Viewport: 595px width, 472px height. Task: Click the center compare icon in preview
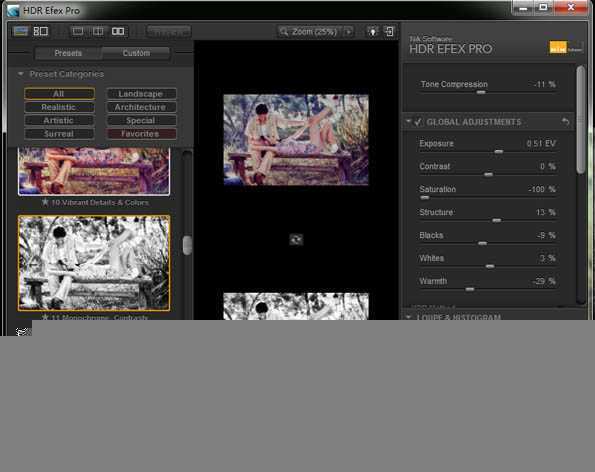click(296, 239)
